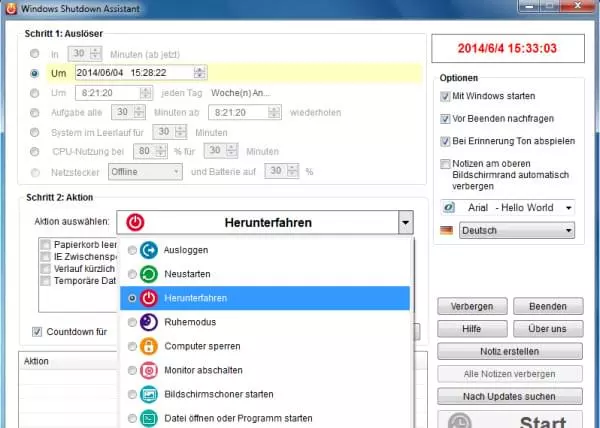This screenshot has height=428, width=600.
Task: Check the 'Temporäre Dat' option
Action: [46, 281]
